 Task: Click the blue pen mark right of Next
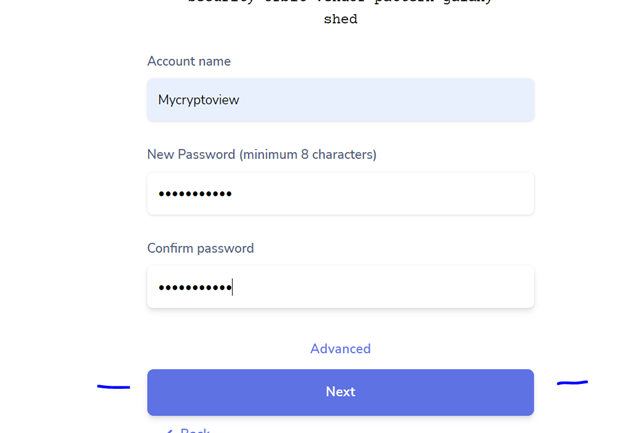click(572, 382)
